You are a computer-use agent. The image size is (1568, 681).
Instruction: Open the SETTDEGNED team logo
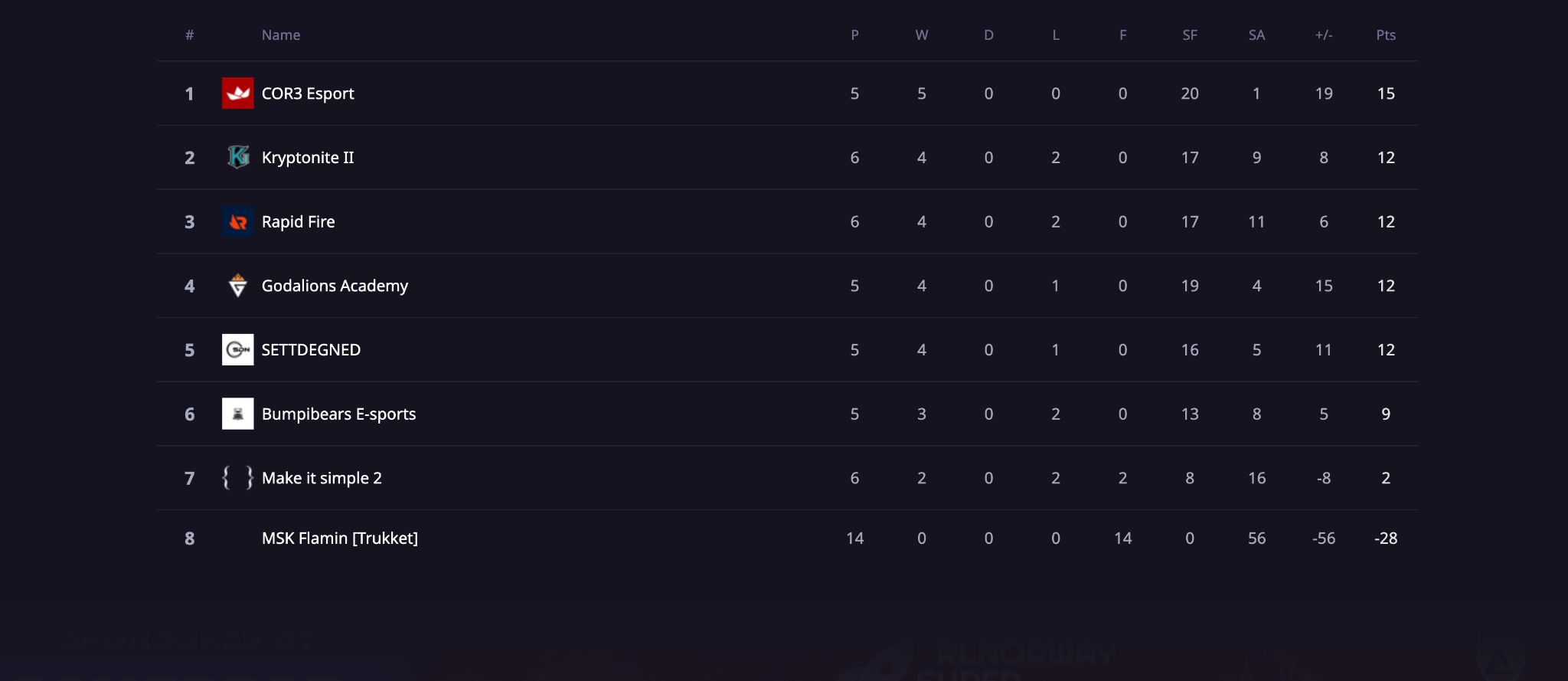click(237, 349)
